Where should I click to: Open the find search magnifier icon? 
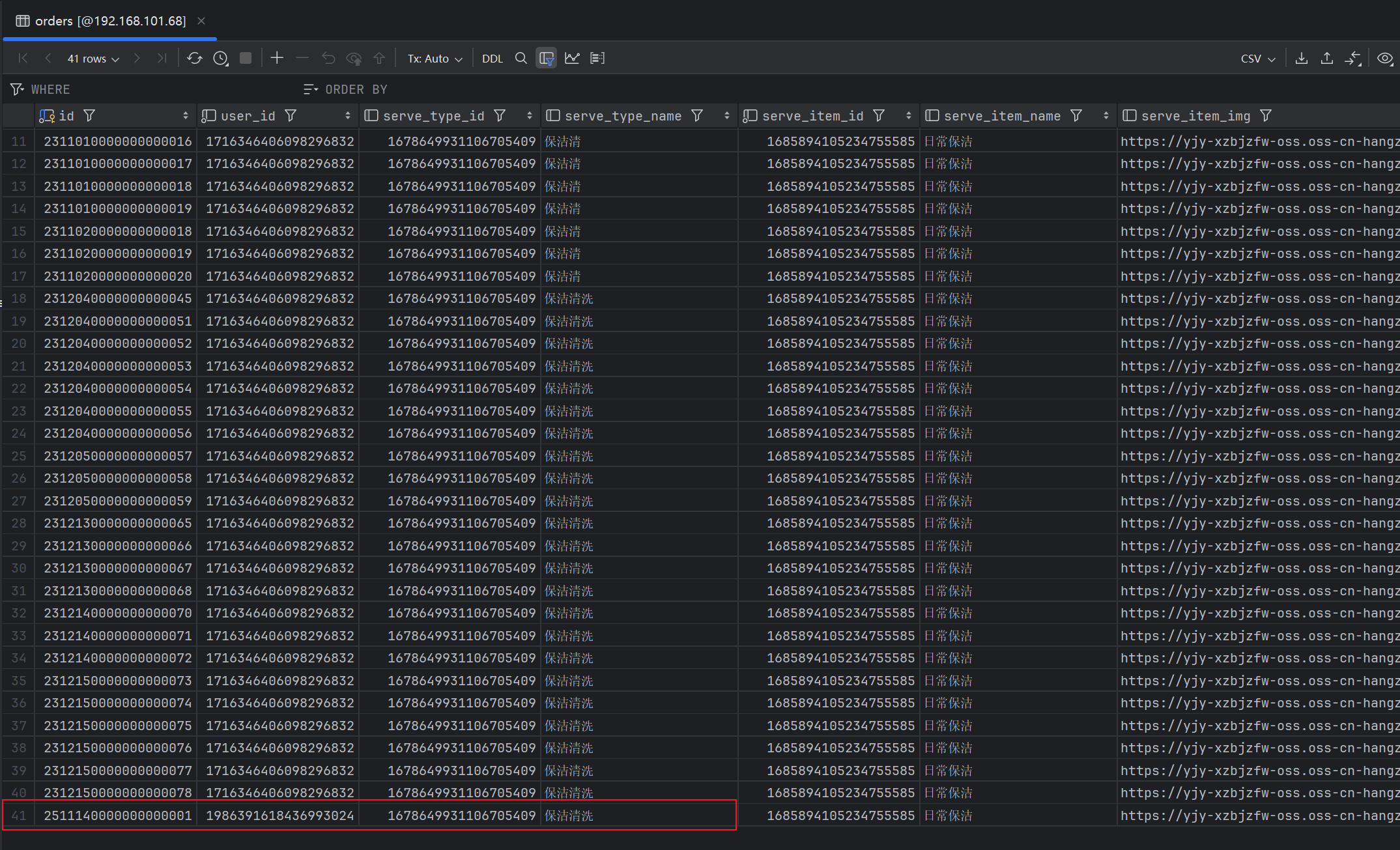coord(521,58)
